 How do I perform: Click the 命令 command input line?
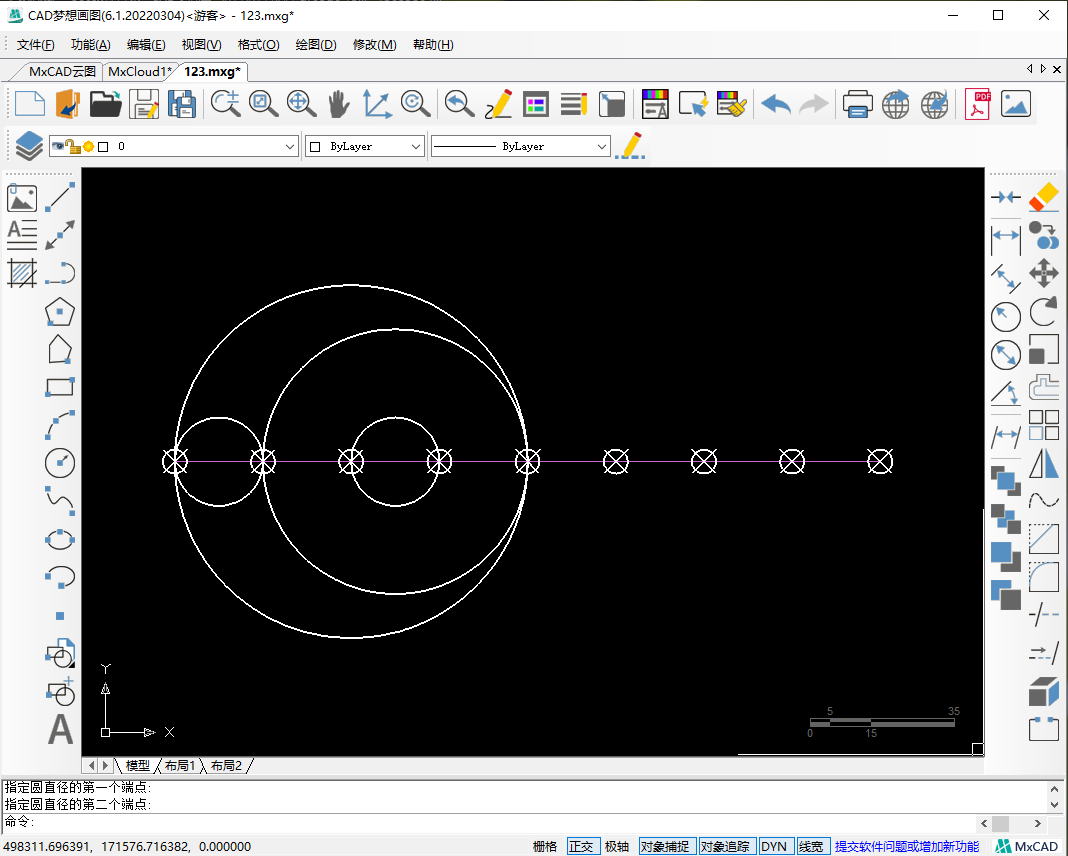tap(500, 822)
